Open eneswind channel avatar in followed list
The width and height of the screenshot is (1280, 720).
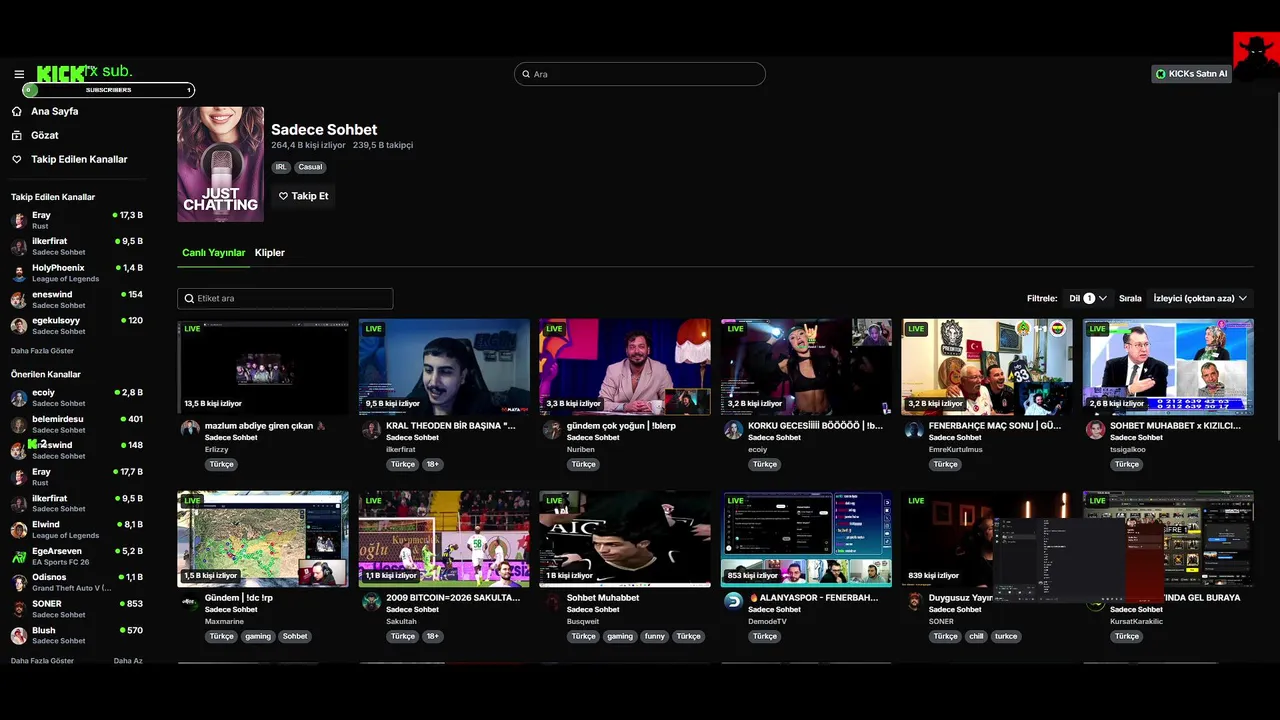point(19,299)
